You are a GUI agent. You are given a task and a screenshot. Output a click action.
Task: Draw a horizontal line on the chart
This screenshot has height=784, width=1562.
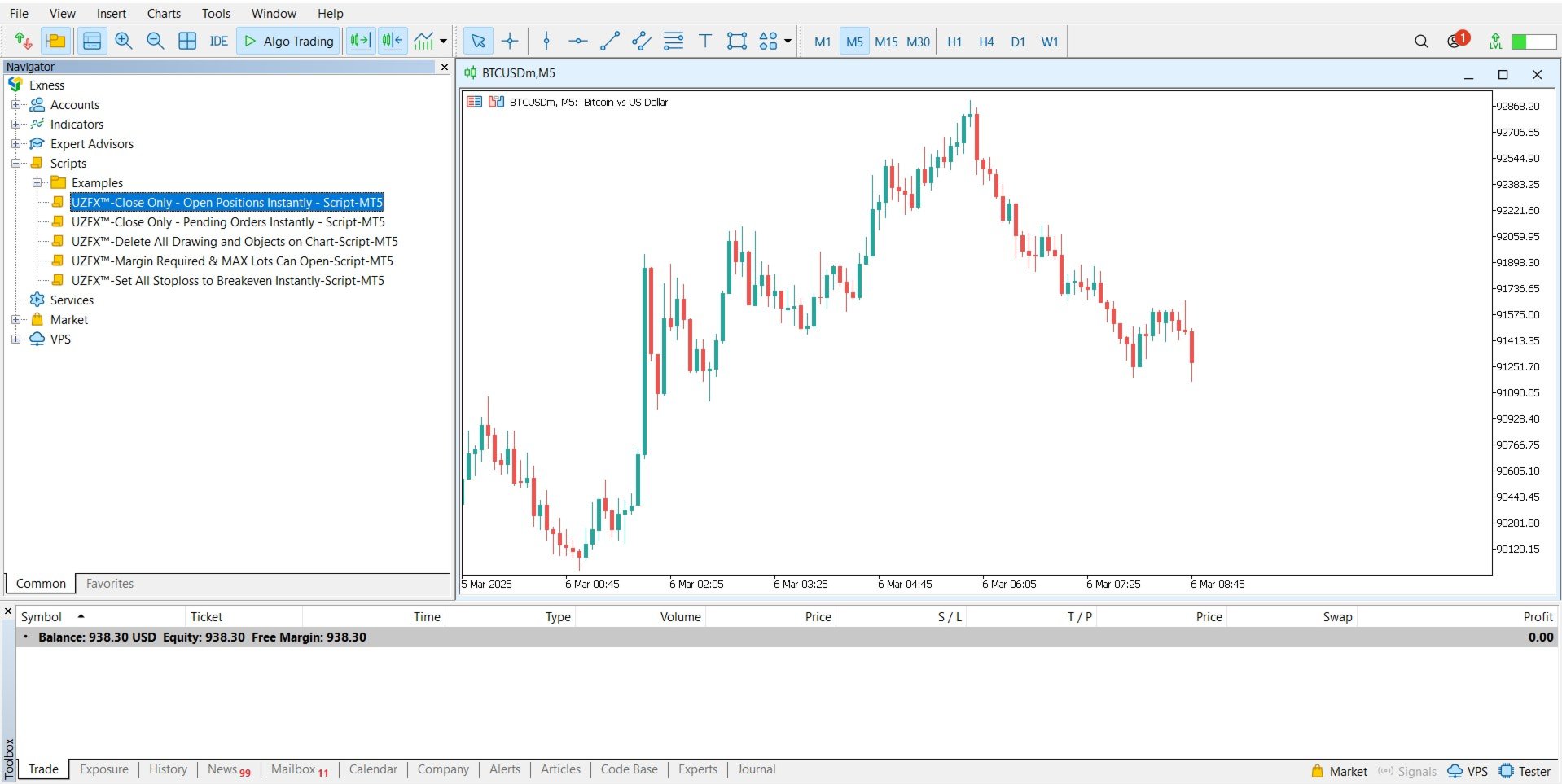point(578,41)
